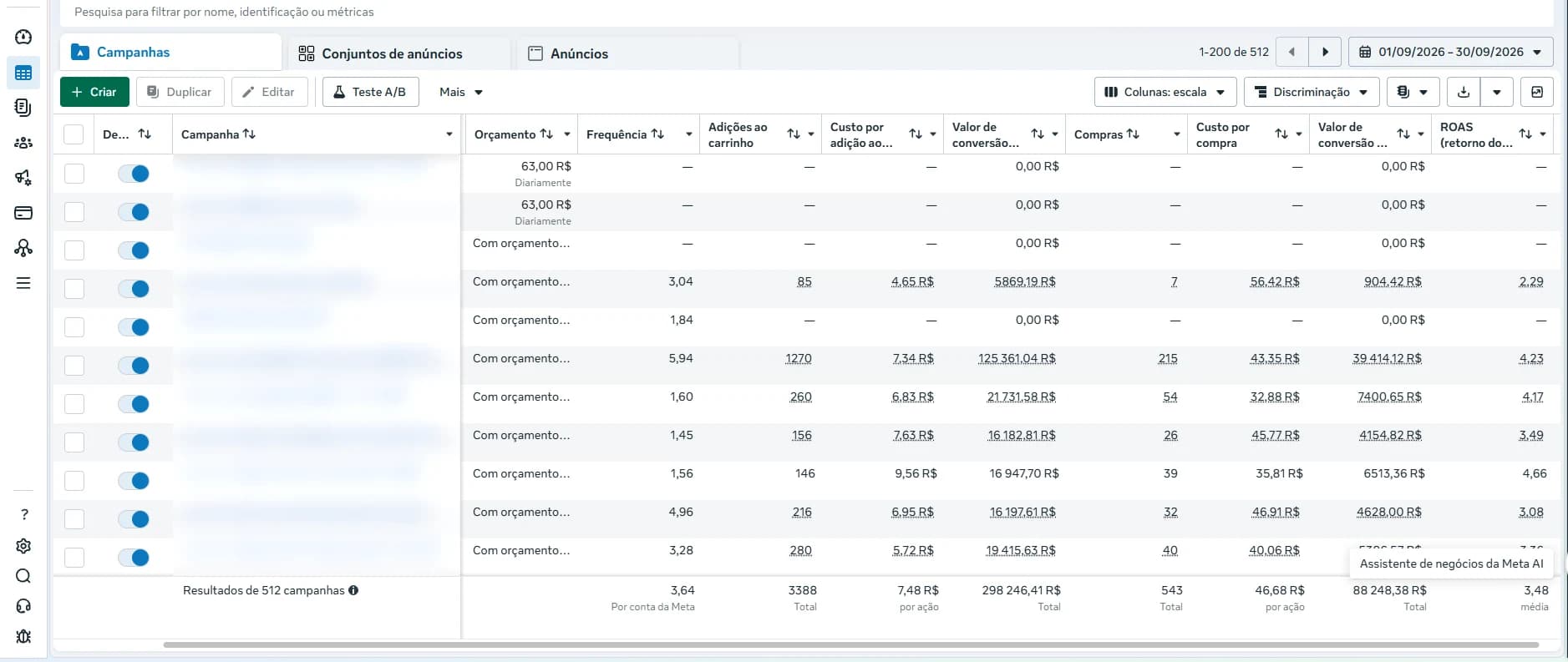
Task: Open the audiences icon in left sidebar
Action: tap(23, 143)
